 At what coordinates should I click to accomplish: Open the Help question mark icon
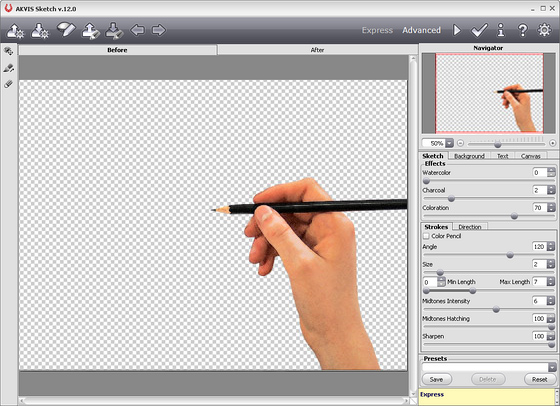pyautogui.click(x=522, y=30)
